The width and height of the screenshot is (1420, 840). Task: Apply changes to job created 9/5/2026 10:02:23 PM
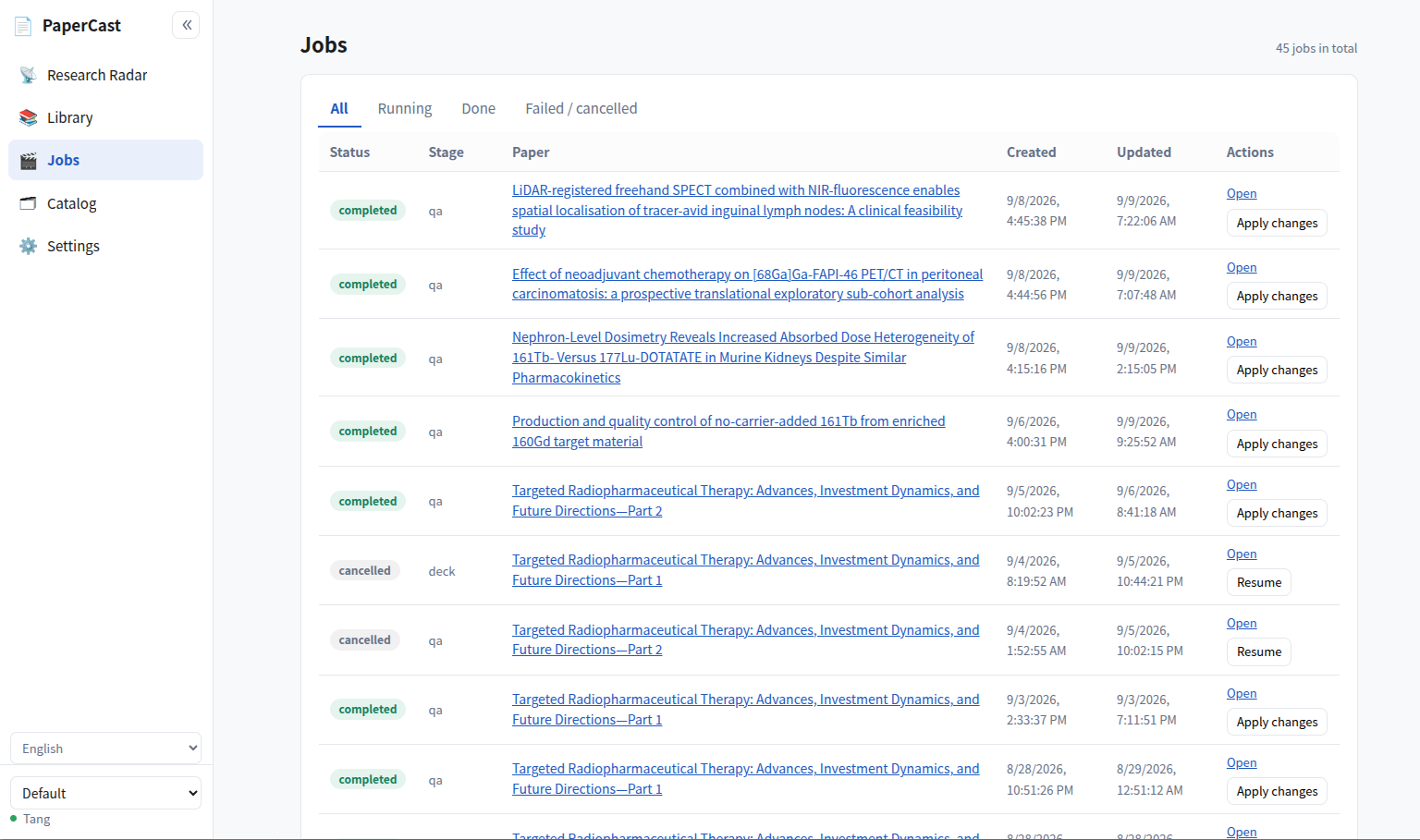click(x=1277, y=513)
